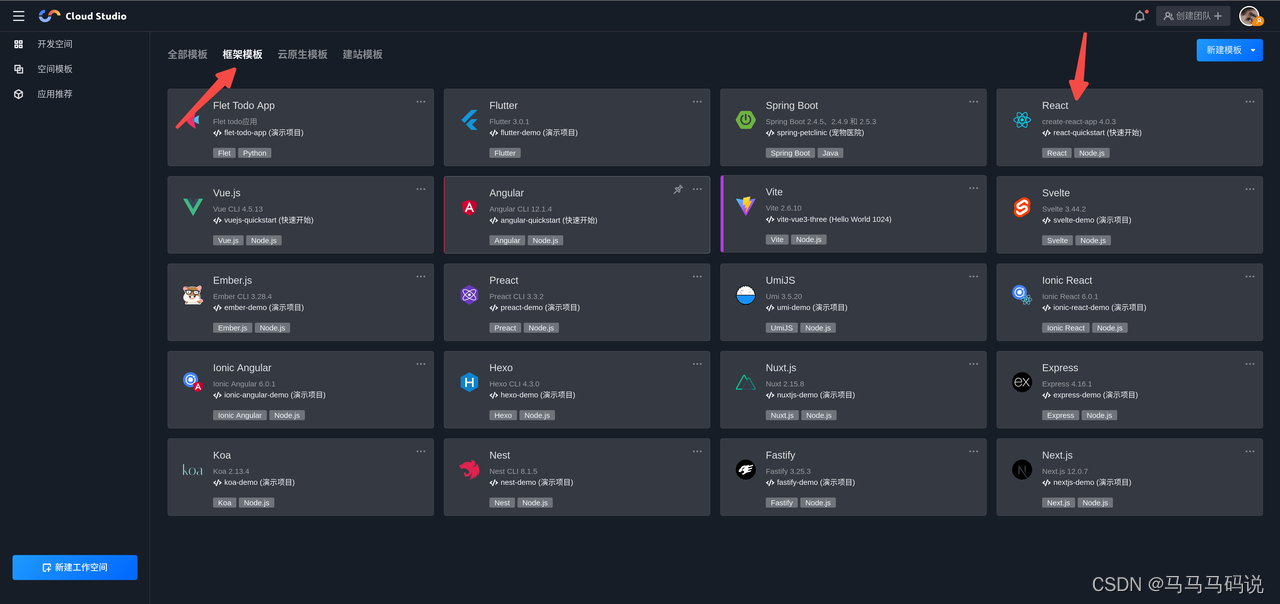Pin the Angular template card
1280x604 pixels.
coord(678,189)
